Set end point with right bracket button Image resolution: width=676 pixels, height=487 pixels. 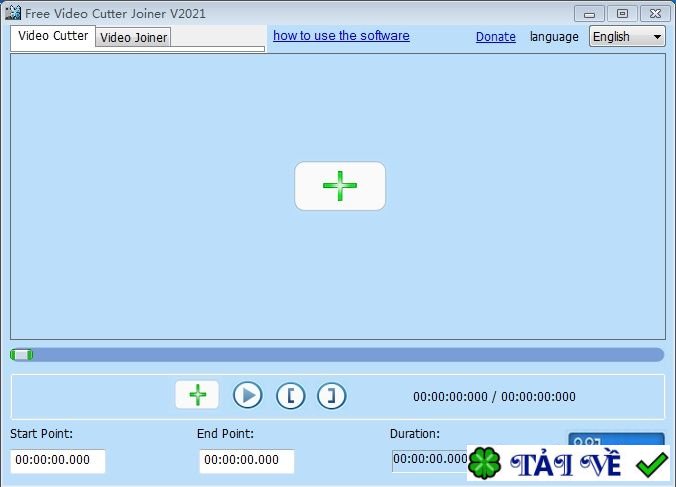[x=332, y=396]
